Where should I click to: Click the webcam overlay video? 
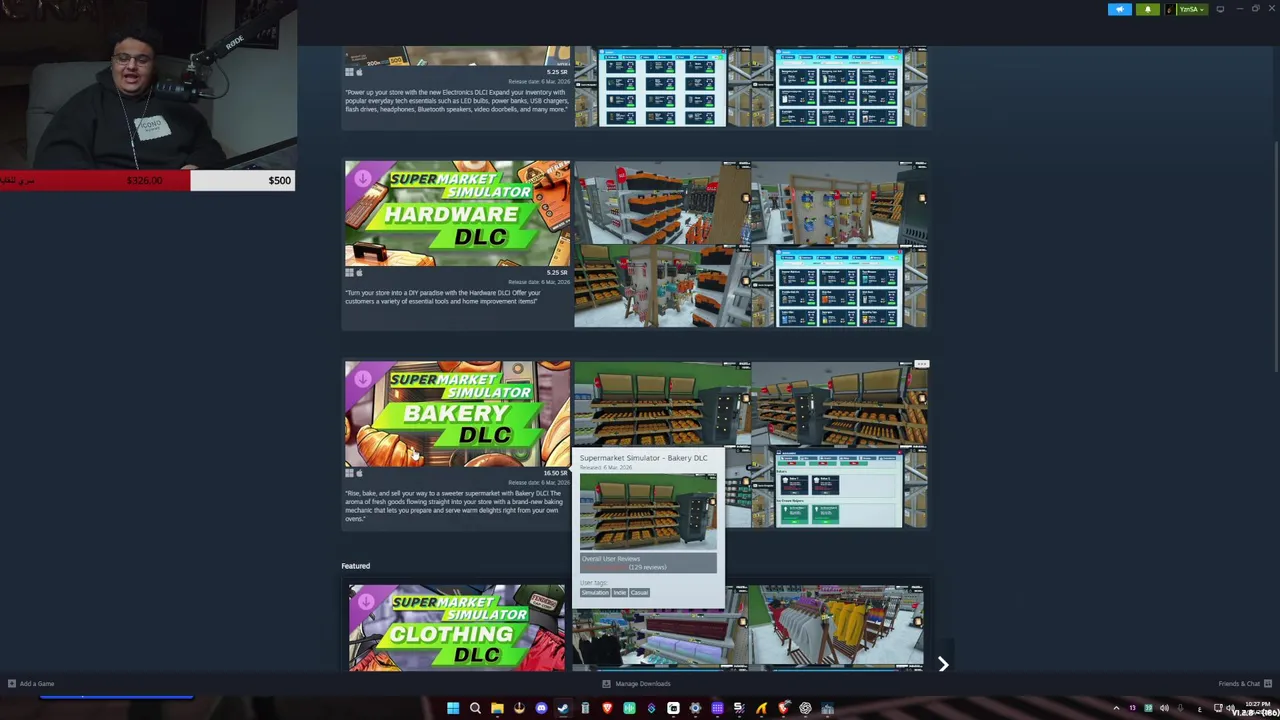tap(148, 85)
